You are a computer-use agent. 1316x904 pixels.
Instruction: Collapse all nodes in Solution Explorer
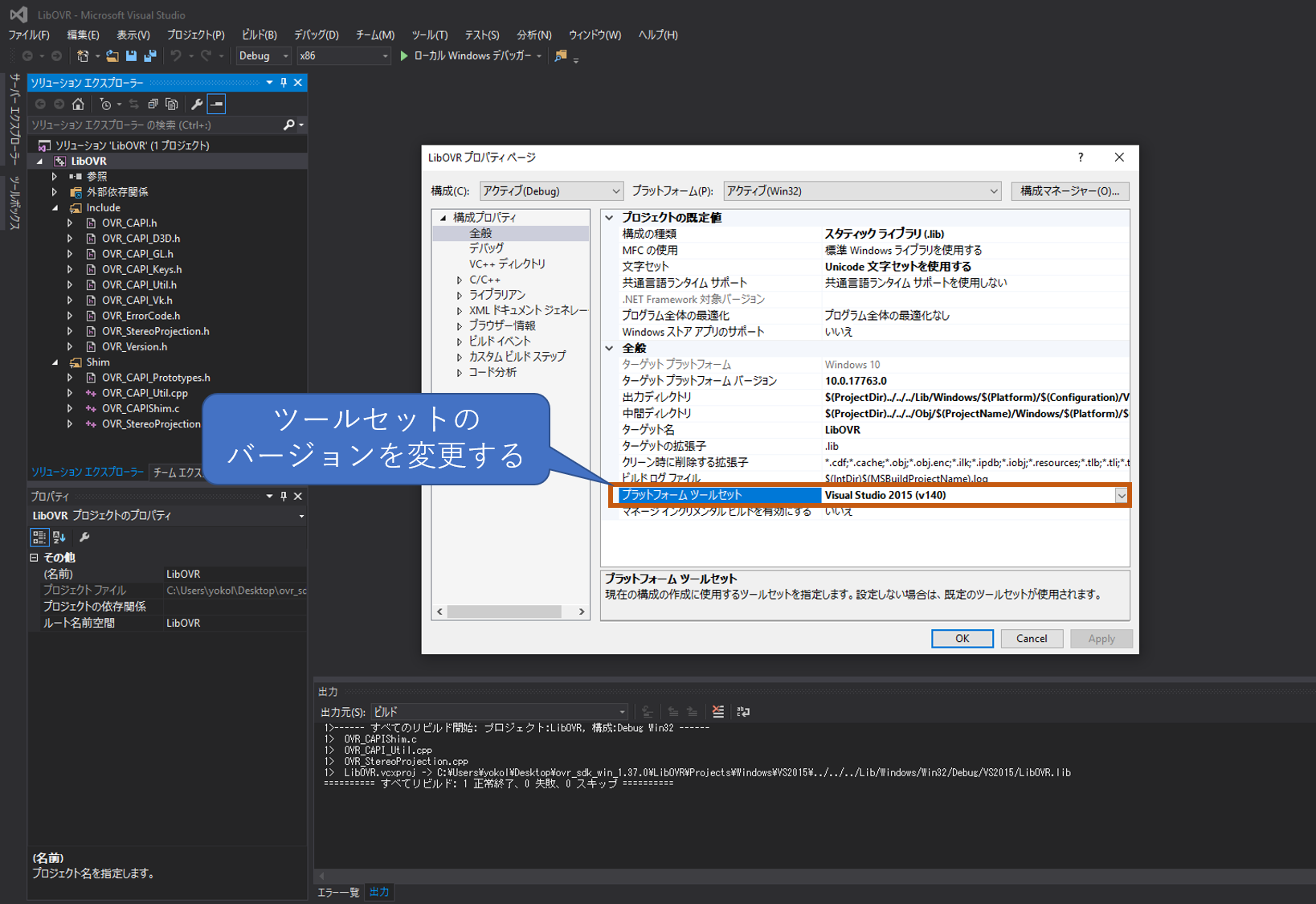pos(153,104)
